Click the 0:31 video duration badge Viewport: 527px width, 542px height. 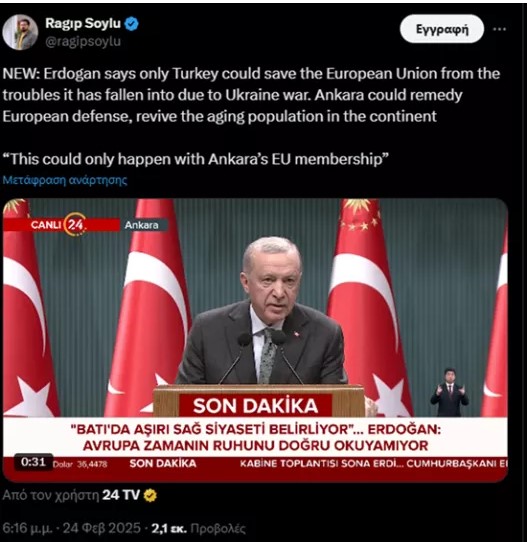pos(33,462)
